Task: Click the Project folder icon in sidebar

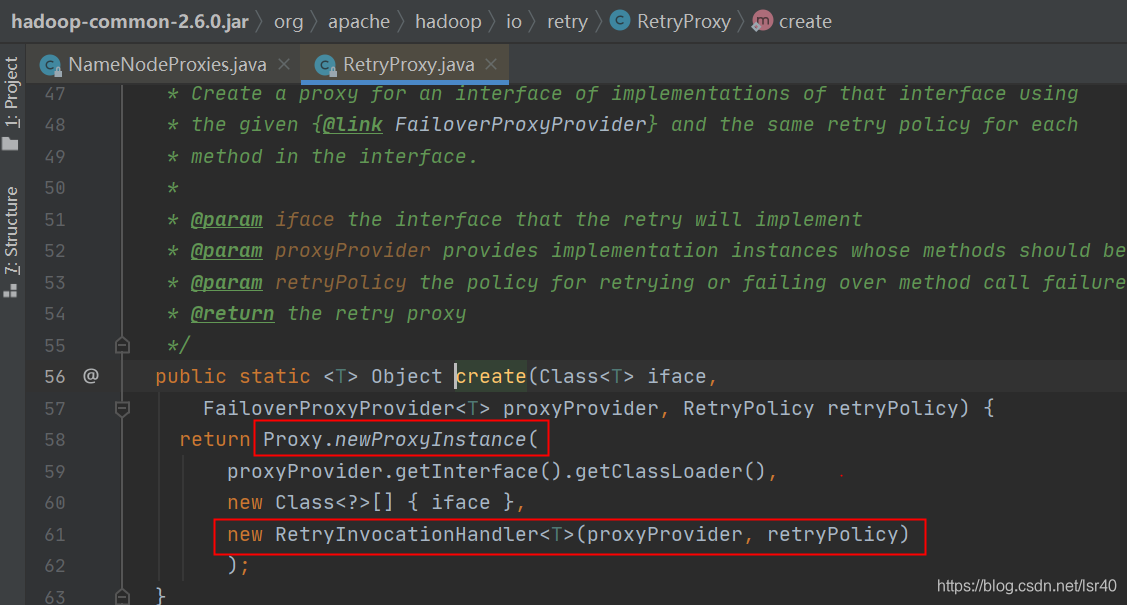Action: [x=10, y=144]
